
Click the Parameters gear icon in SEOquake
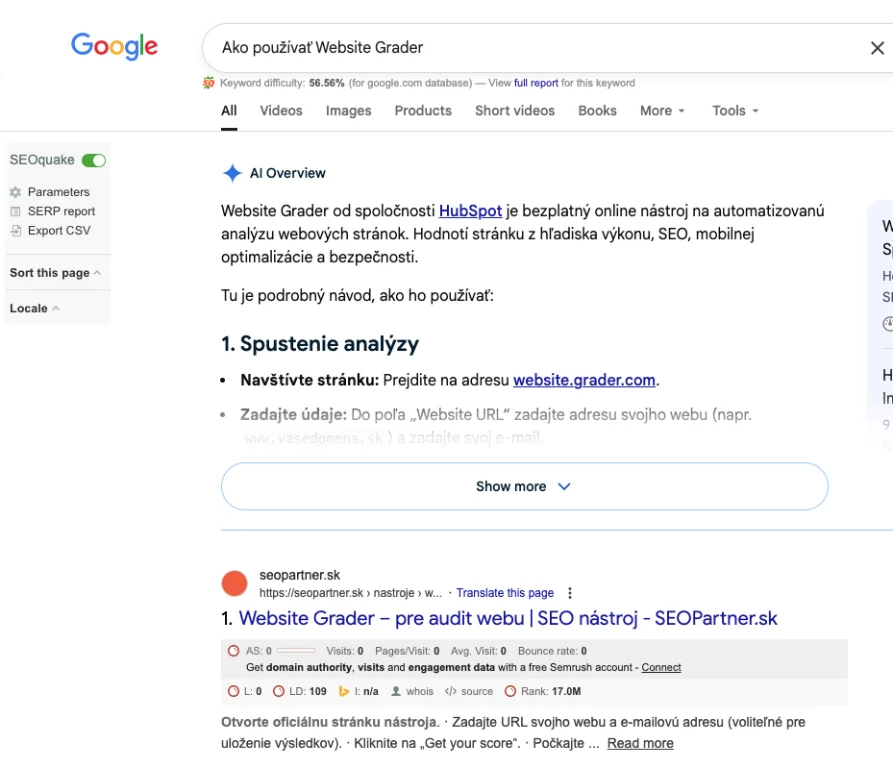(15, 192)
